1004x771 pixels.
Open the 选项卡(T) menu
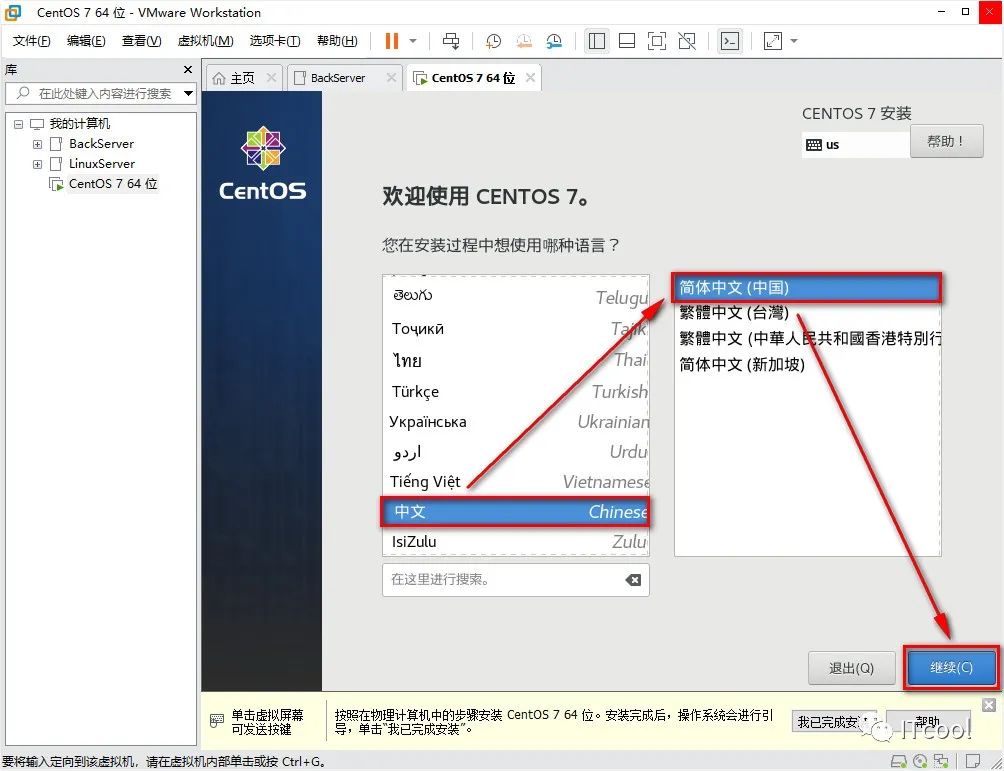[275, 41]
